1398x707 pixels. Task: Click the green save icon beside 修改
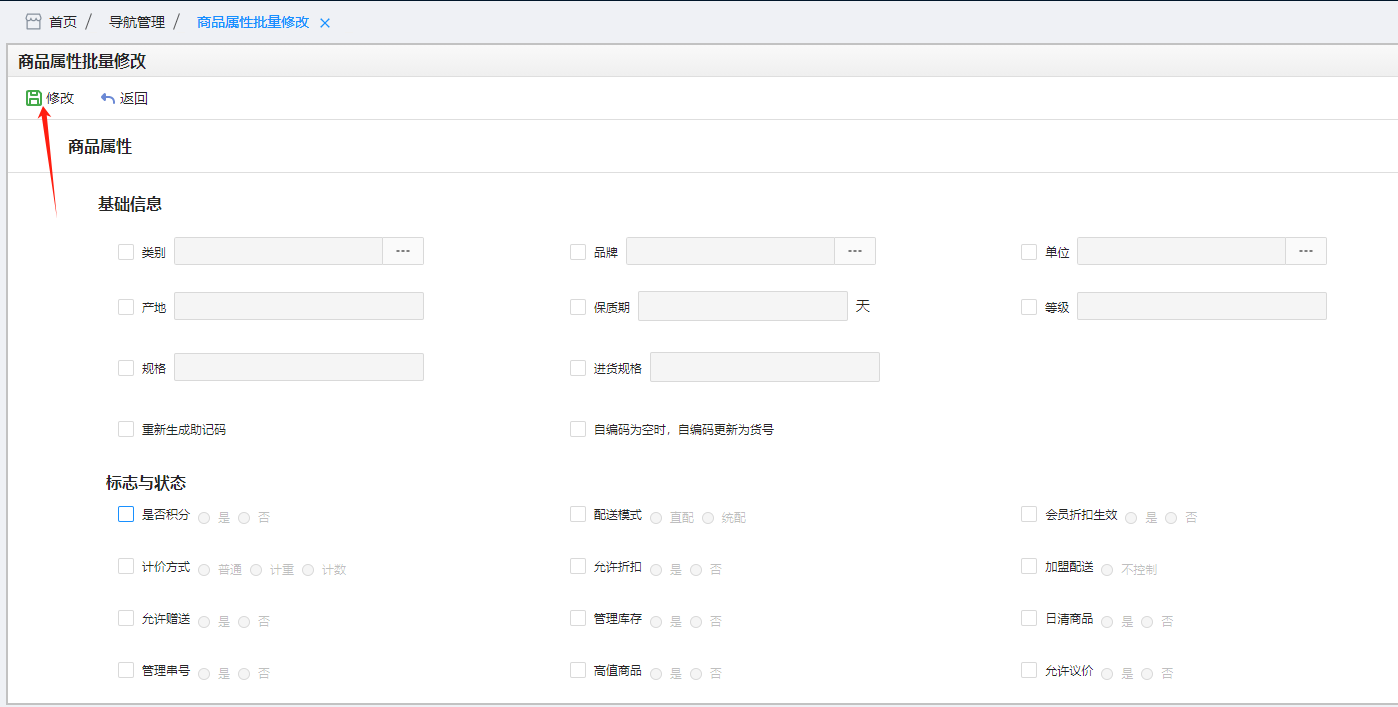pos(34,98)
